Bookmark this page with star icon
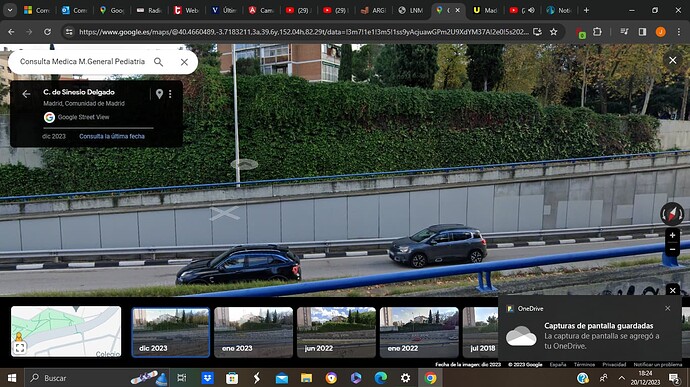Screen dimensions: 690x387 (x=554, y=32)
